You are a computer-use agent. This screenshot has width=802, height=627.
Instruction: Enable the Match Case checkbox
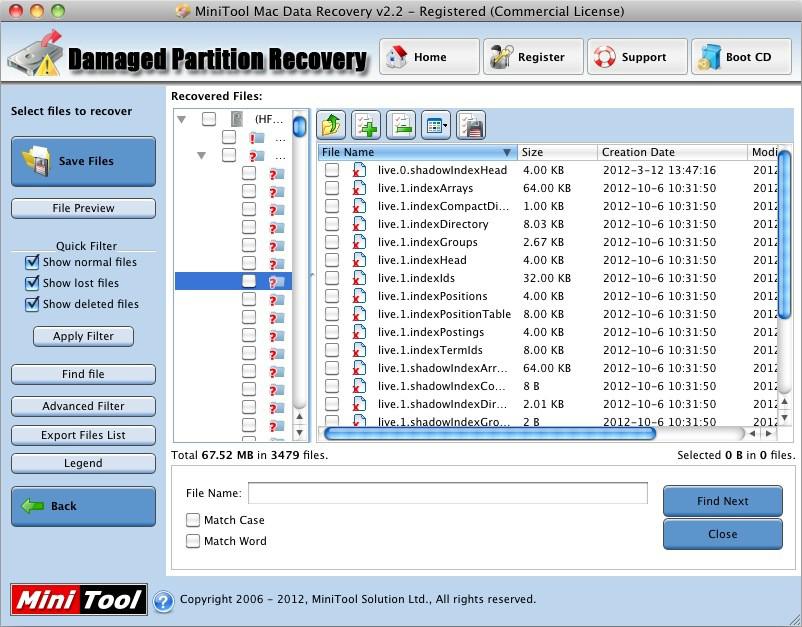[193, 520]
